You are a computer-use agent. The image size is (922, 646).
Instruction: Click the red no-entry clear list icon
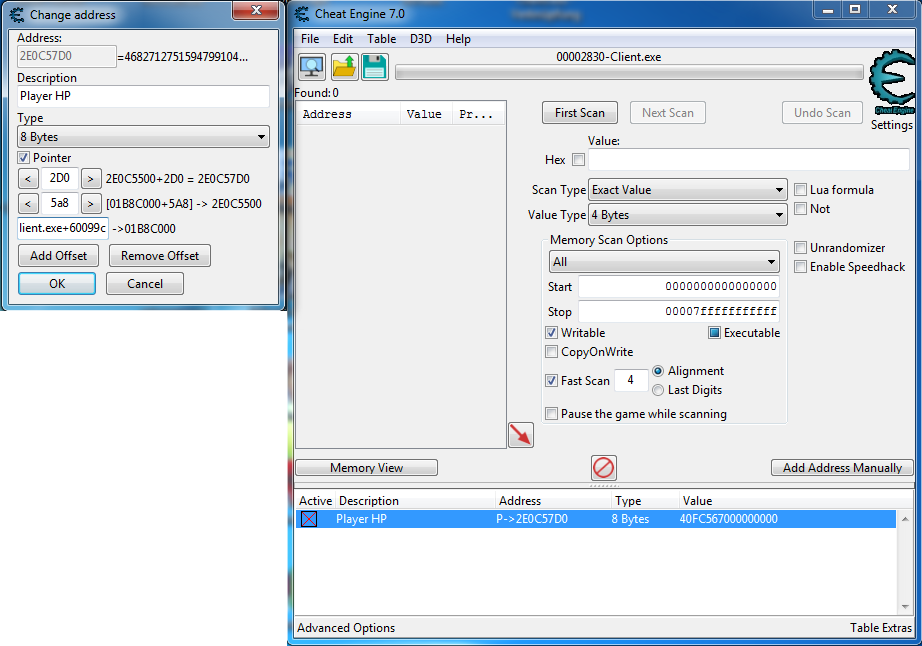coord(604,467)
